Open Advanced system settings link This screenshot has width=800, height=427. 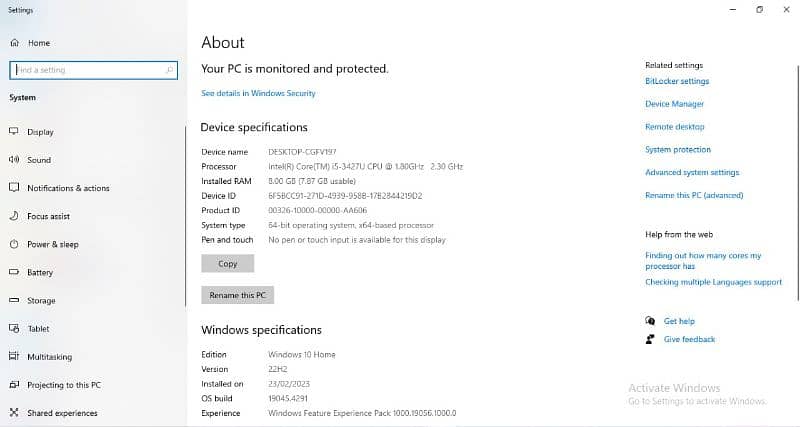point(692,173)
